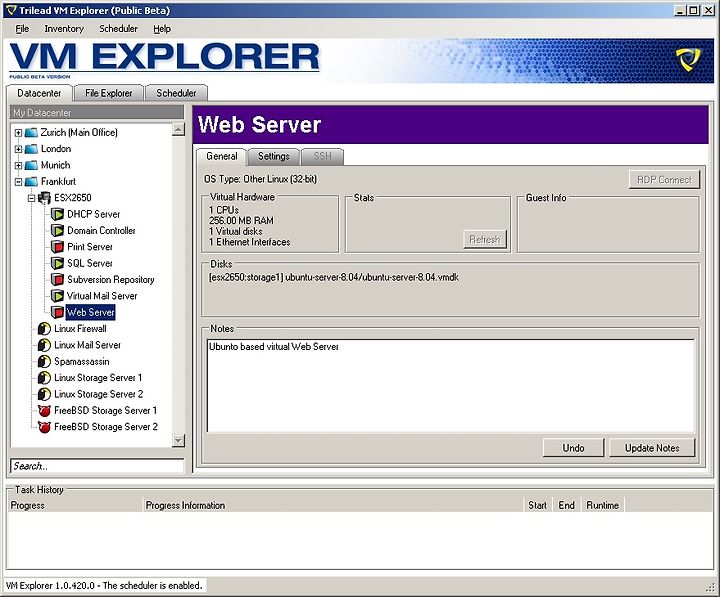Screen dimensions: 720x597
Task: Select Print Server in the tree
Action: coord(90,247)
